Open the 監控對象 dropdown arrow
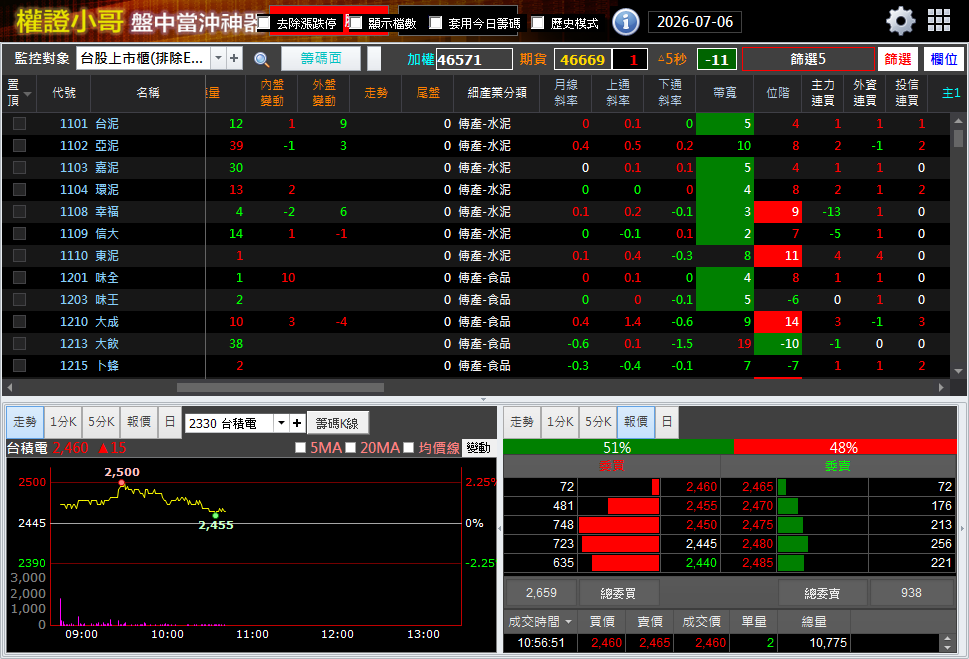 pyautogui.click(x=218, y=59)
